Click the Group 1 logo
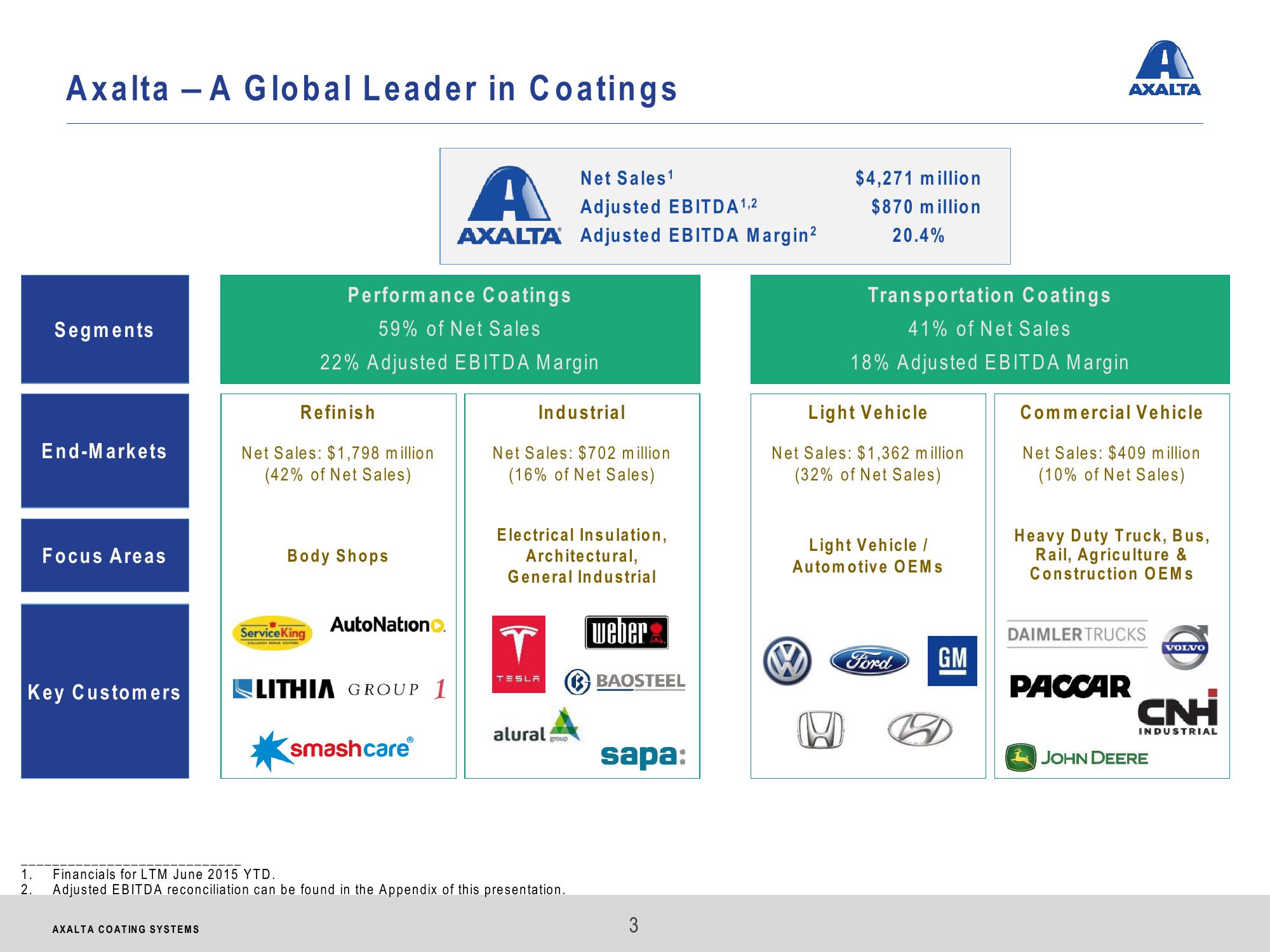The height and width of the screenshot is (952, 1270). pos(397,689)
